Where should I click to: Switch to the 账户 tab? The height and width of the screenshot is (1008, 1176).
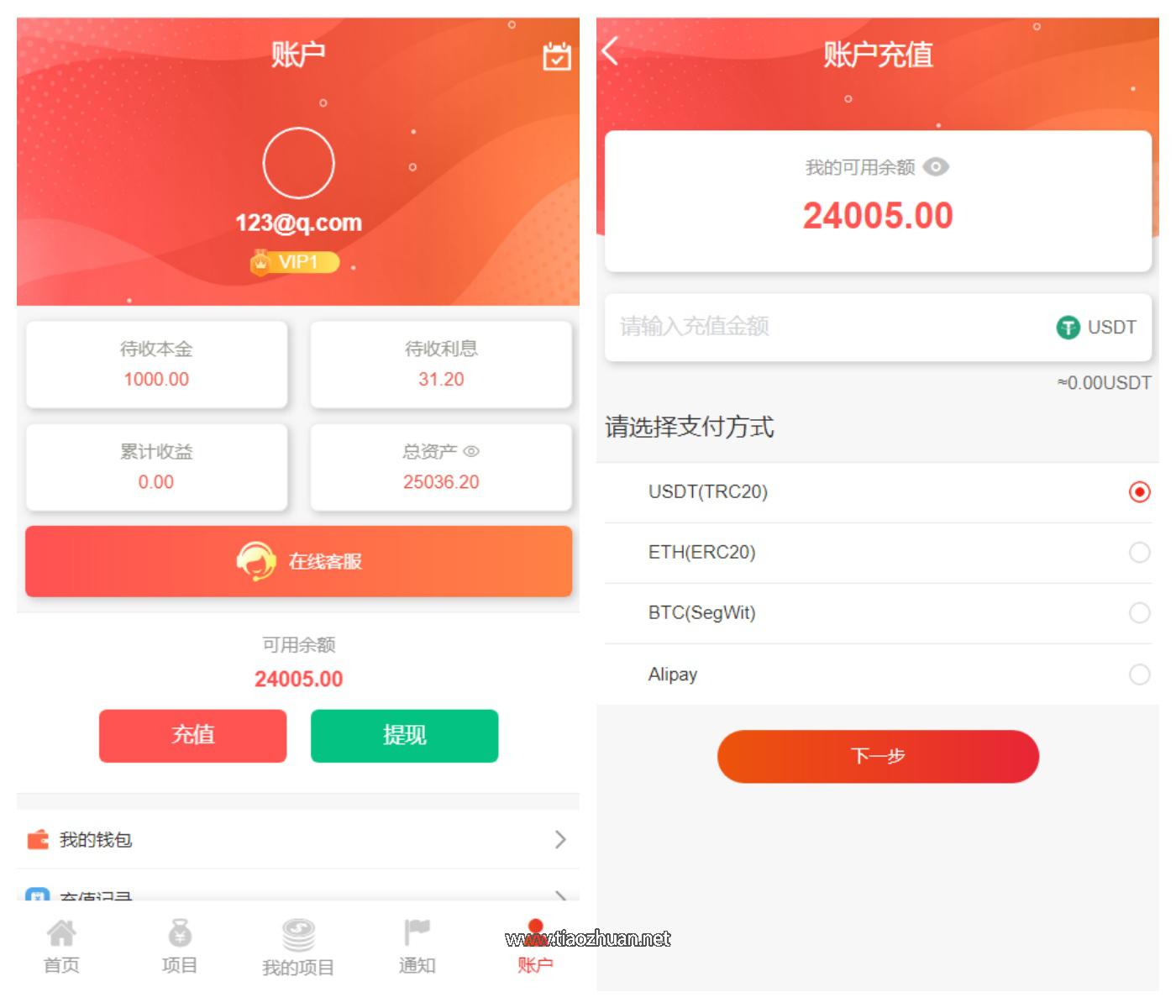point(535,948)
